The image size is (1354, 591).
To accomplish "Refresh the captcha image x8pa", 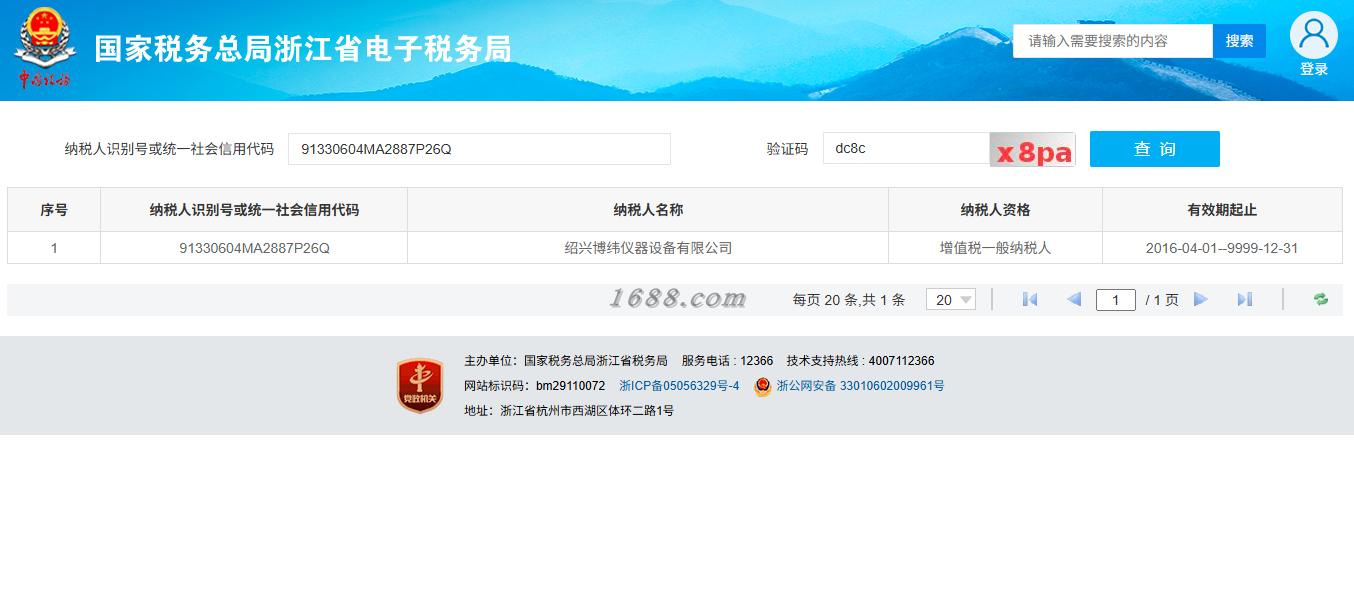I will tap(1032, 150).
